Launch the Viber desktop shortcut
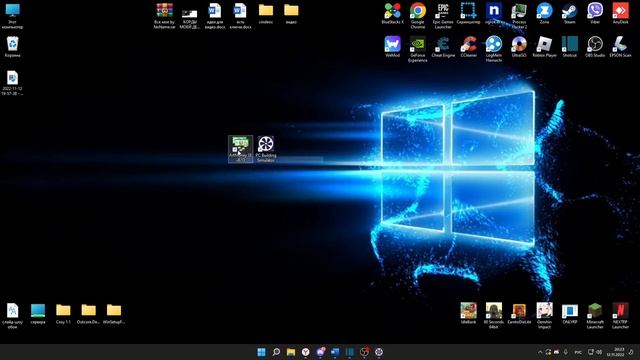The image size is (640, 360). [595, 14]
